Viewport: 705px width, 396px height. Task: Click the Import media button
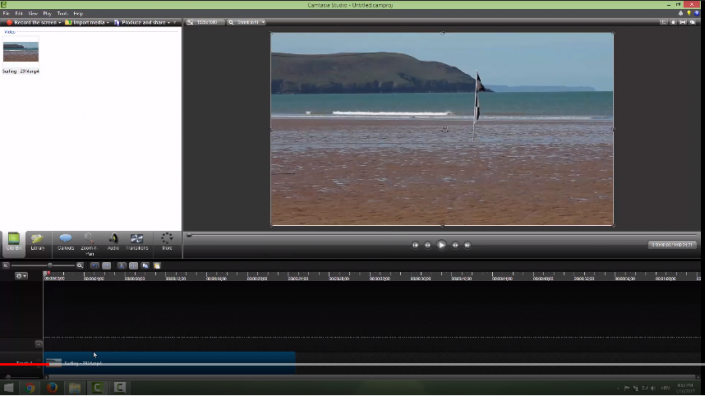pos(87,22)
